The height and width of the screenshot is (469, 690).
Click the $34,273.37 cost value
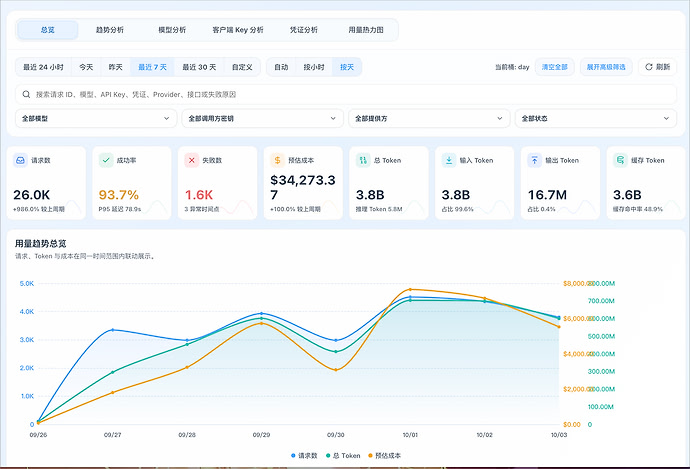pyautogui.click(x=303, y=187)
